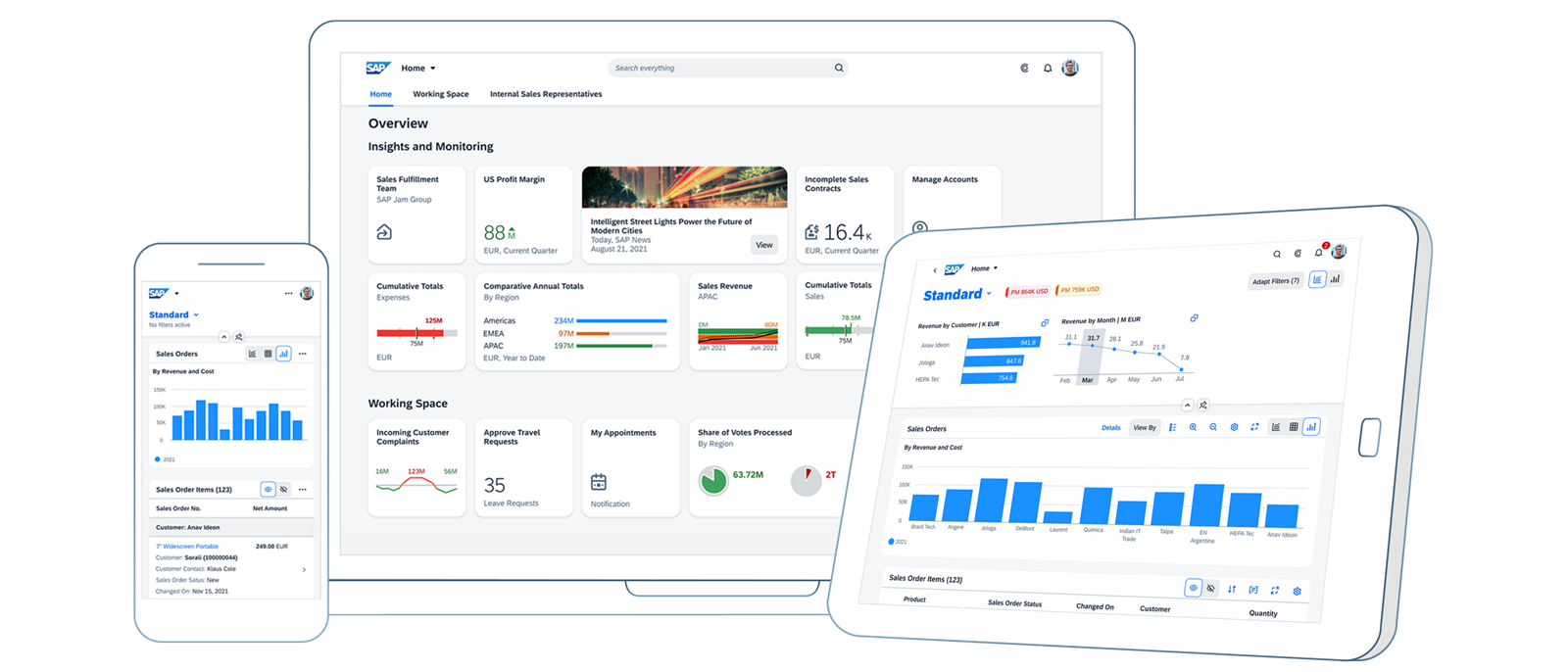The width and height of the screenshot is (1568, 672).
Task: Expand Standard variant dropdown on phone
Action: (196, 314)
